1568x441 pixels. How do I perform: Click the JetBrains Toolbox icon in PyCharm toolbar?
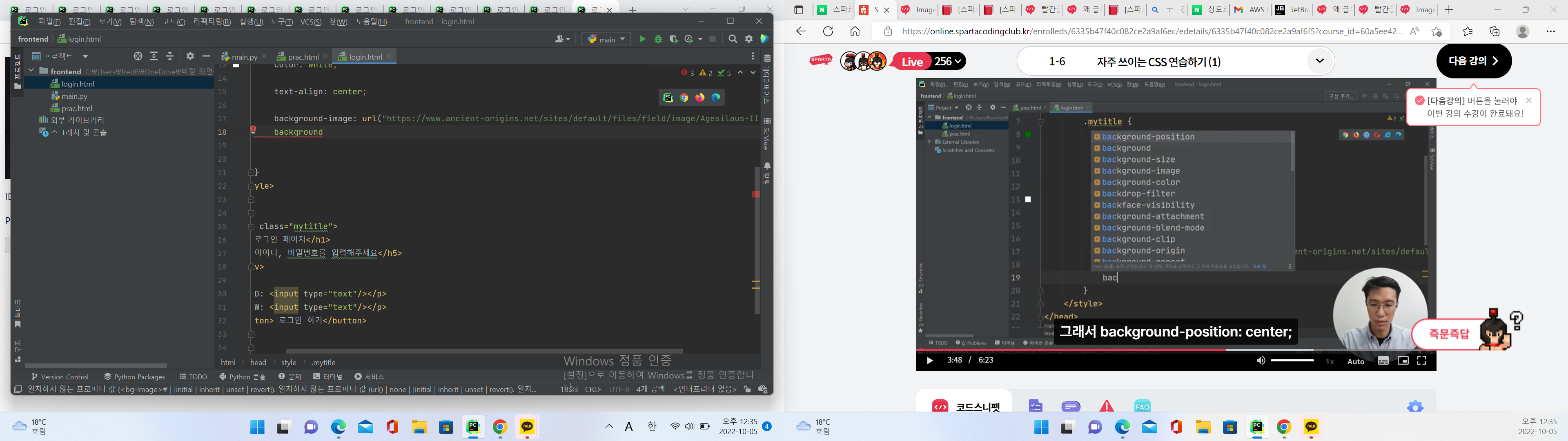click(x=764, y=39)
